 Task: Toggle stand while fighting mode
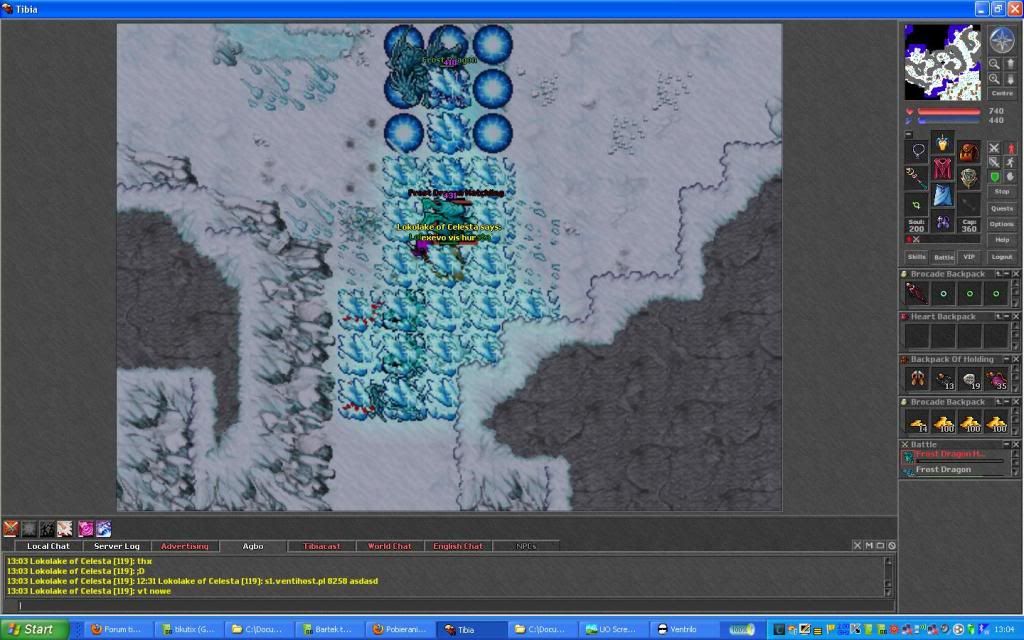point(1012,149)
